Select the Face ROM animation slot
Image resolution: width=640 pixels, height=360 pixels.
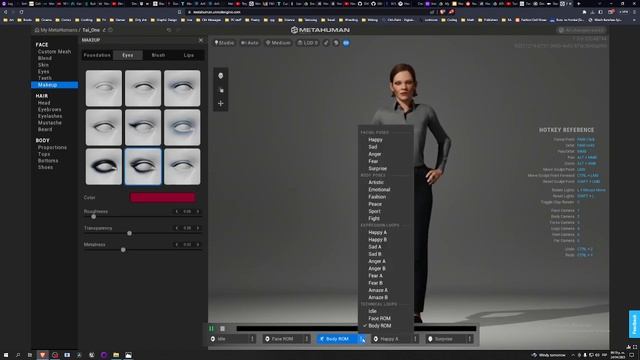(x=284, y=339)
